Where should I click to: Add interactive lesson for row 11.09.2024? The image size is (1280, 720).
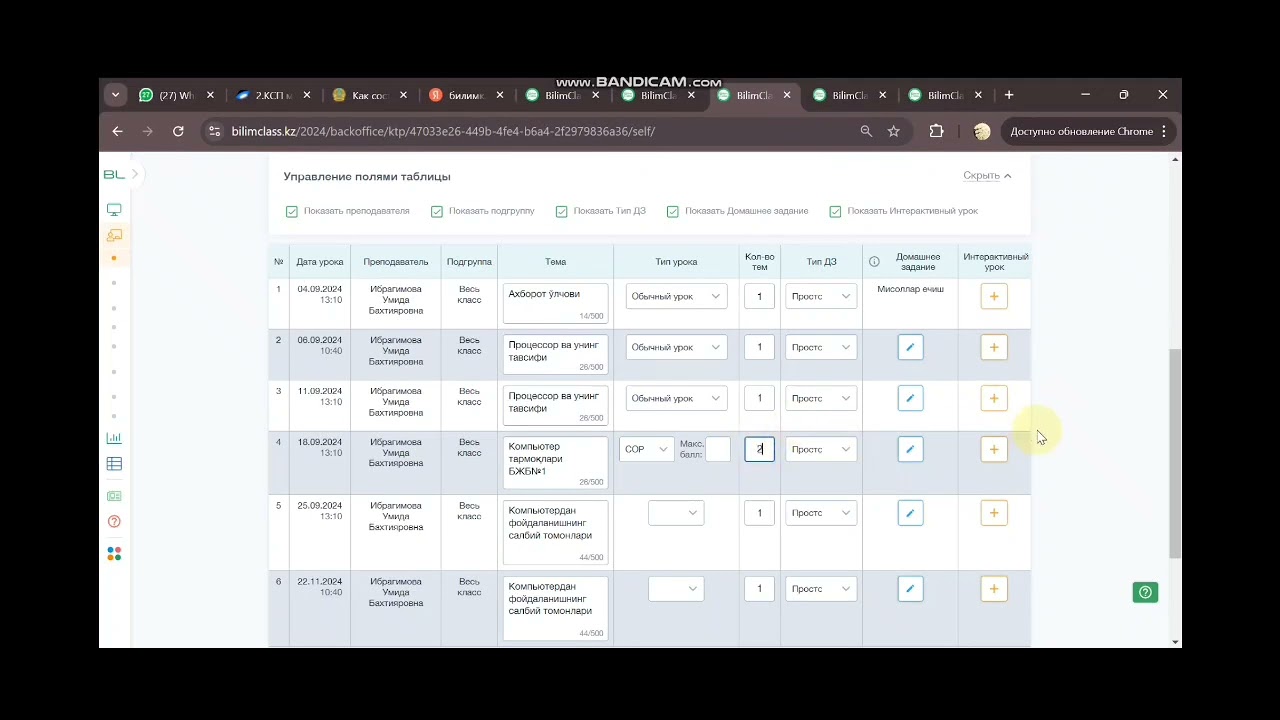coord(994,398)
